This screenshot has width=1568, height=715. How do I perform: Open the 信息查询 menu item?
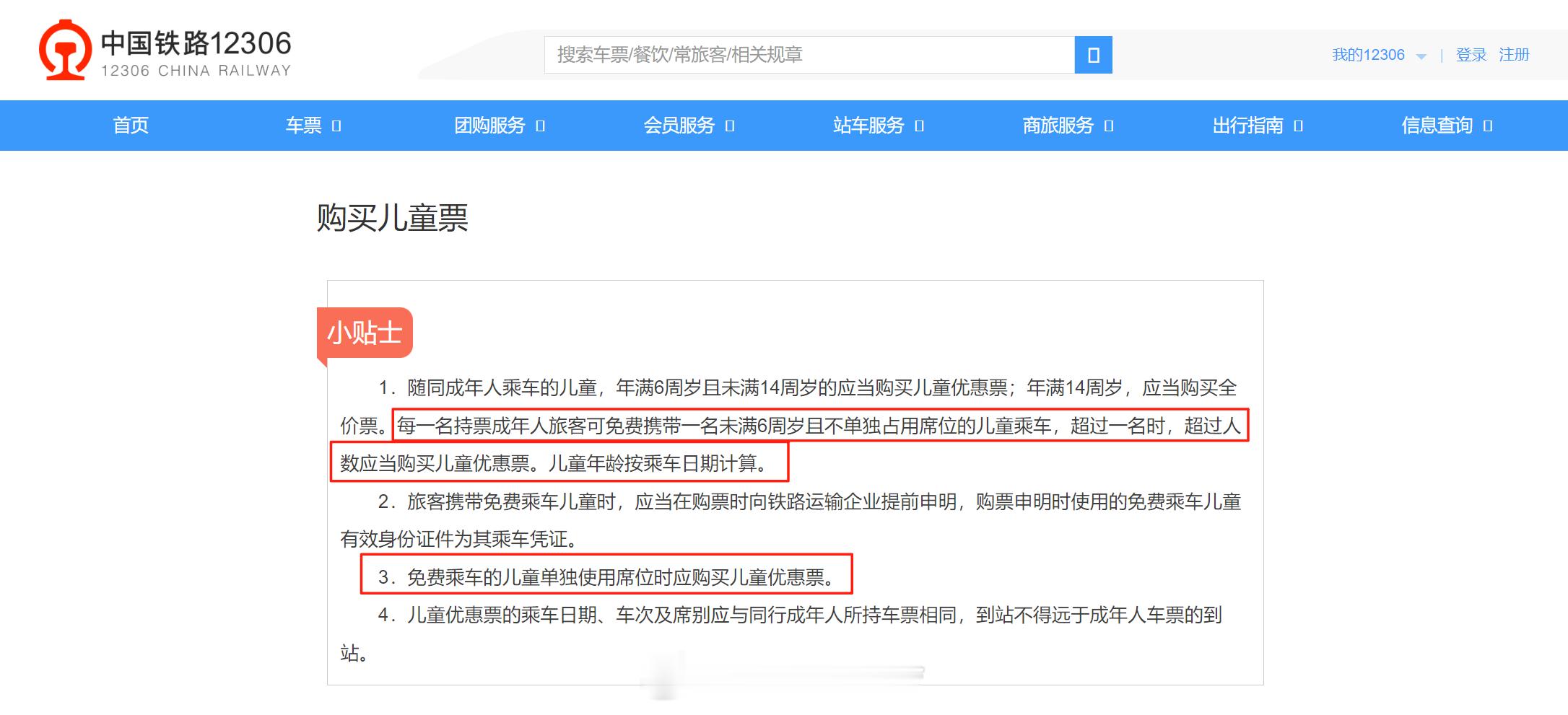coord(1437,126)
